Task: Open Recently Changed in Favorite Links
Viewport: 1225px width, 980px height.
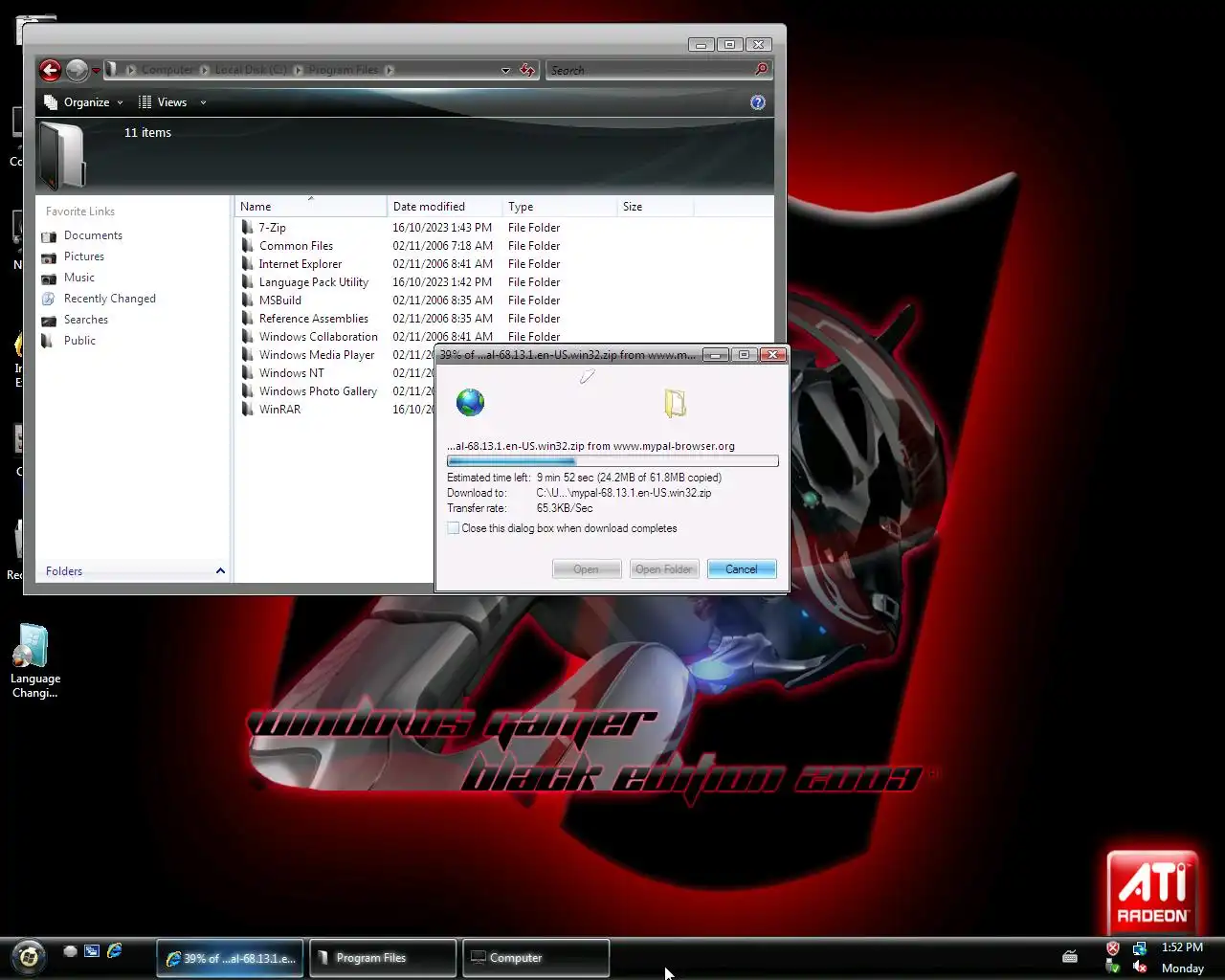Action: 109,299
